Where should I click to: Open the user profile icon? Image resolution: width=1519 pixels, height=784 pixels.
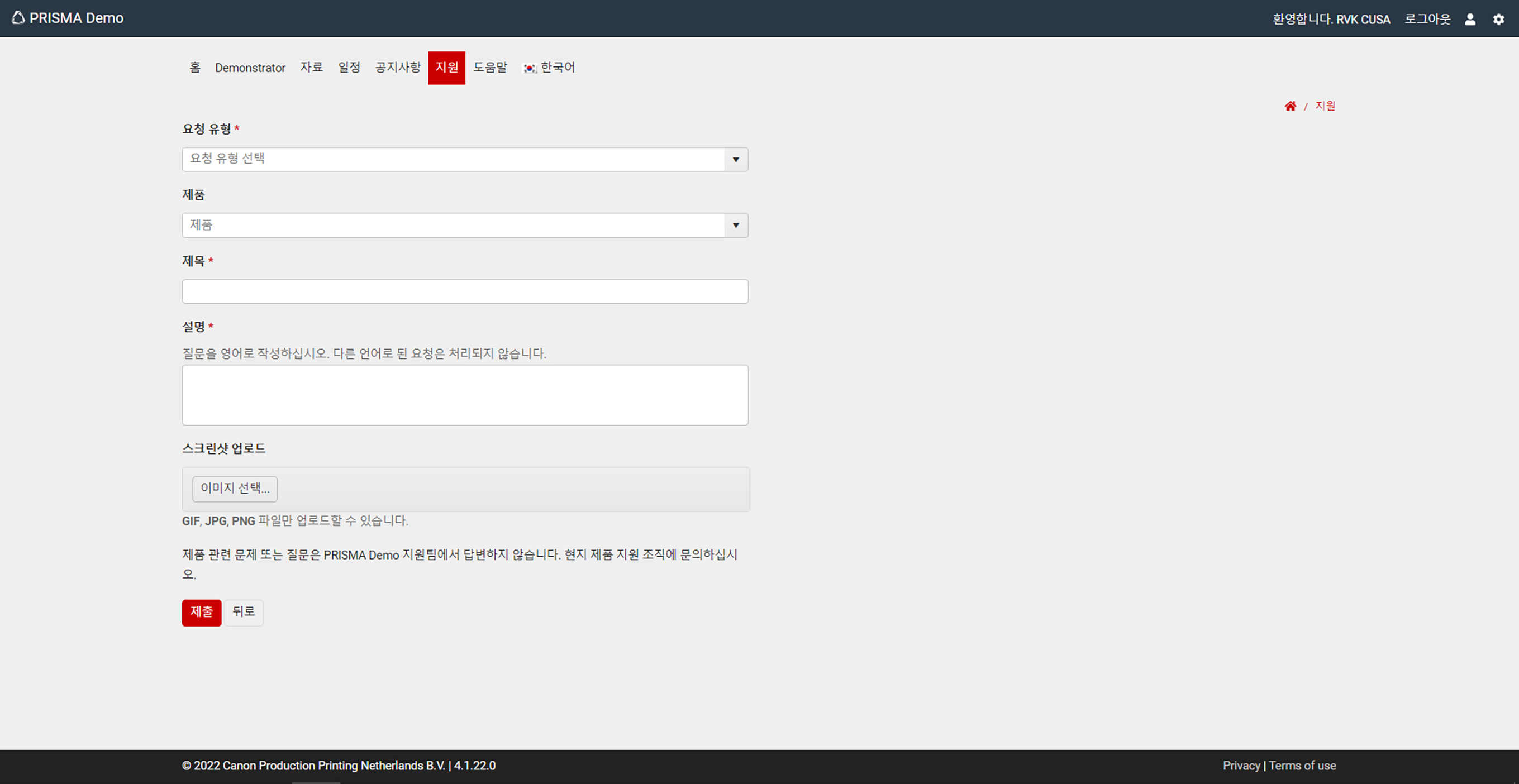coord(1470,20)
